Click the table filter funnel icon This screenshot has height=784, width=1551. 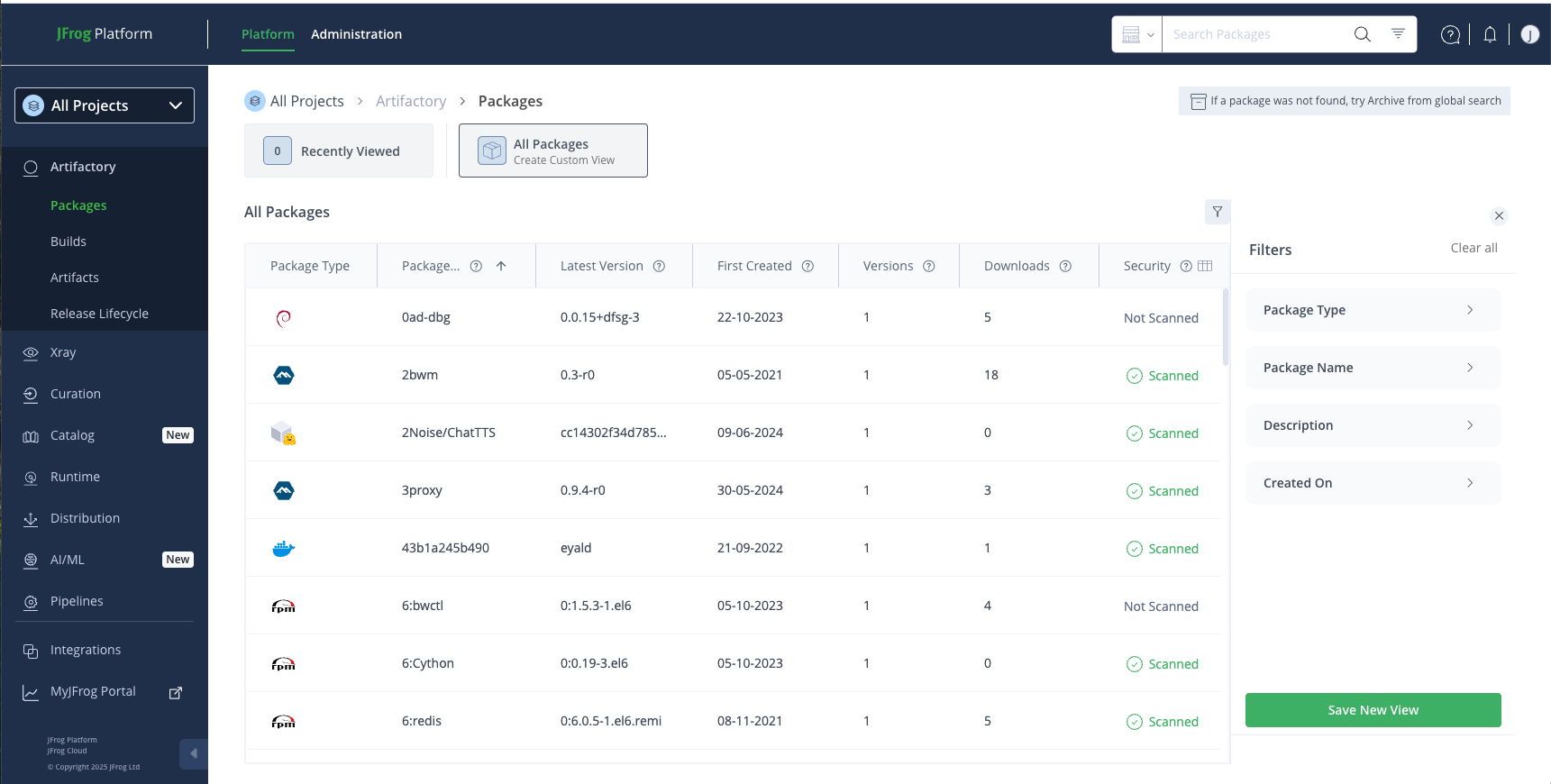(x=1218, y=212)
